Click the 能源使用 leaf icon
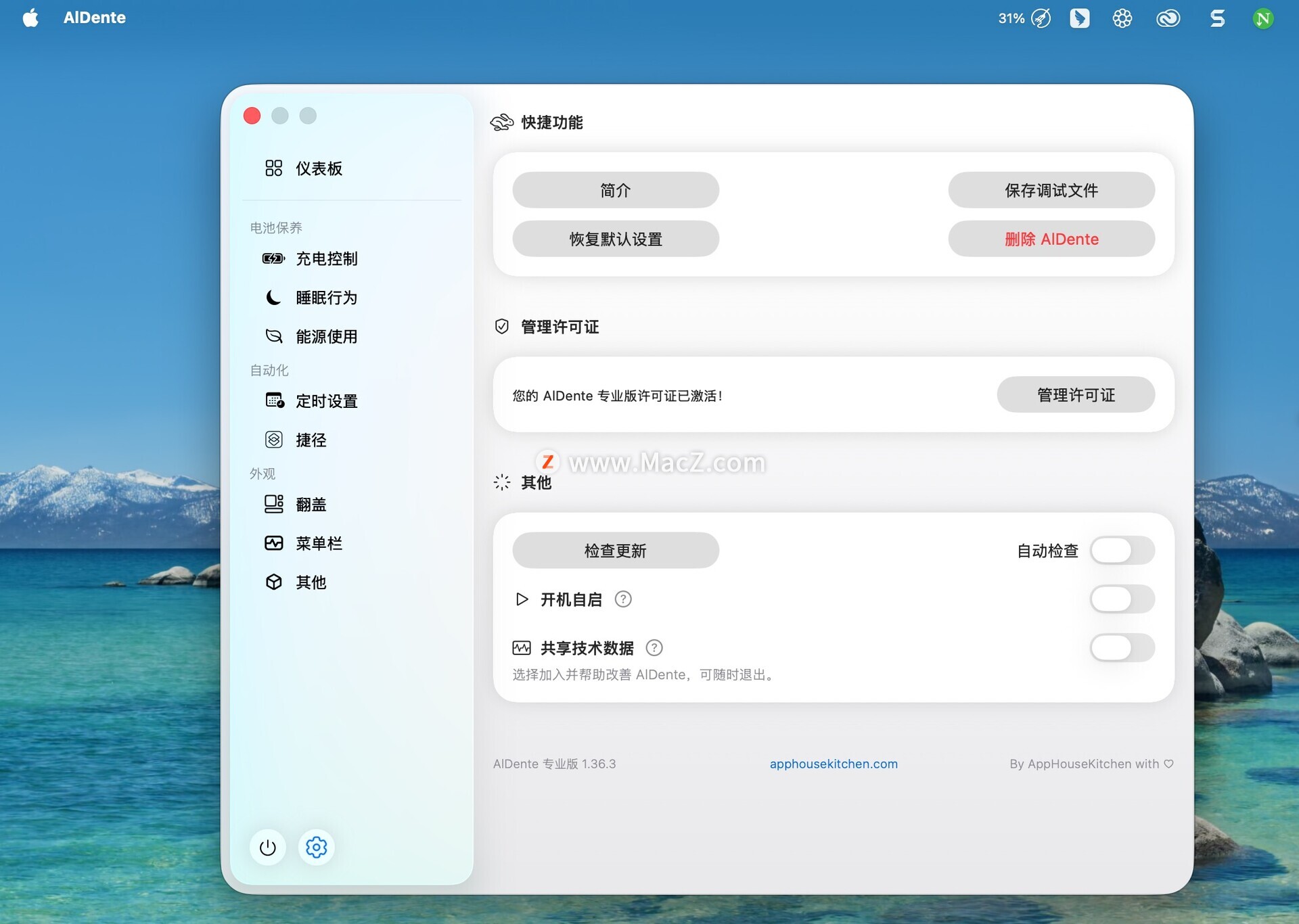Viewport: 1299px width, 924px height. click(273, 336)
